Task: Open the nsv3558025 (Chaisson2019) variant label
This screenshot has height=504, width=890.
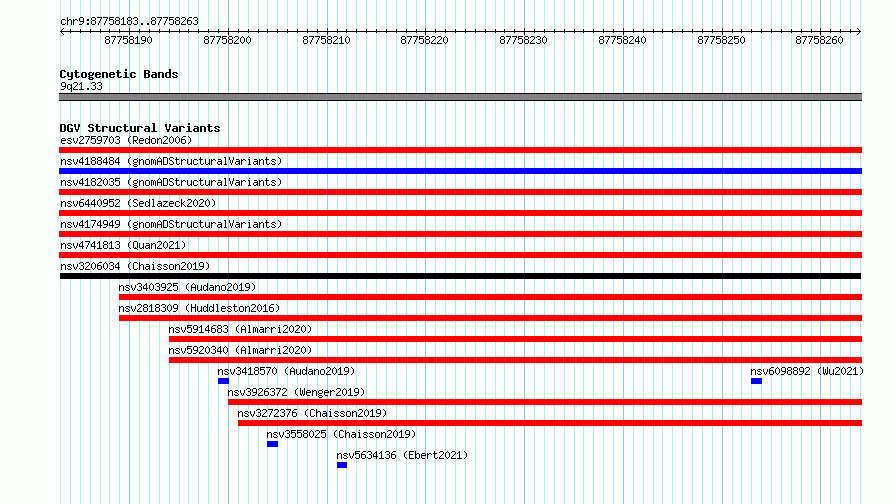Action: click(341, 434)
